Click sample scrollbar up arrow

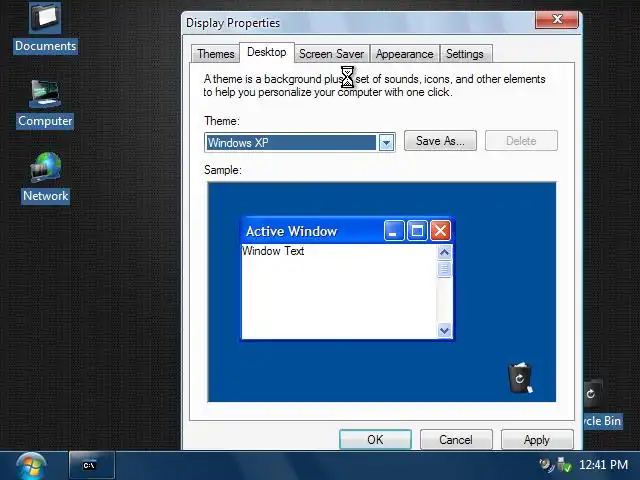[x=444, y=252]
